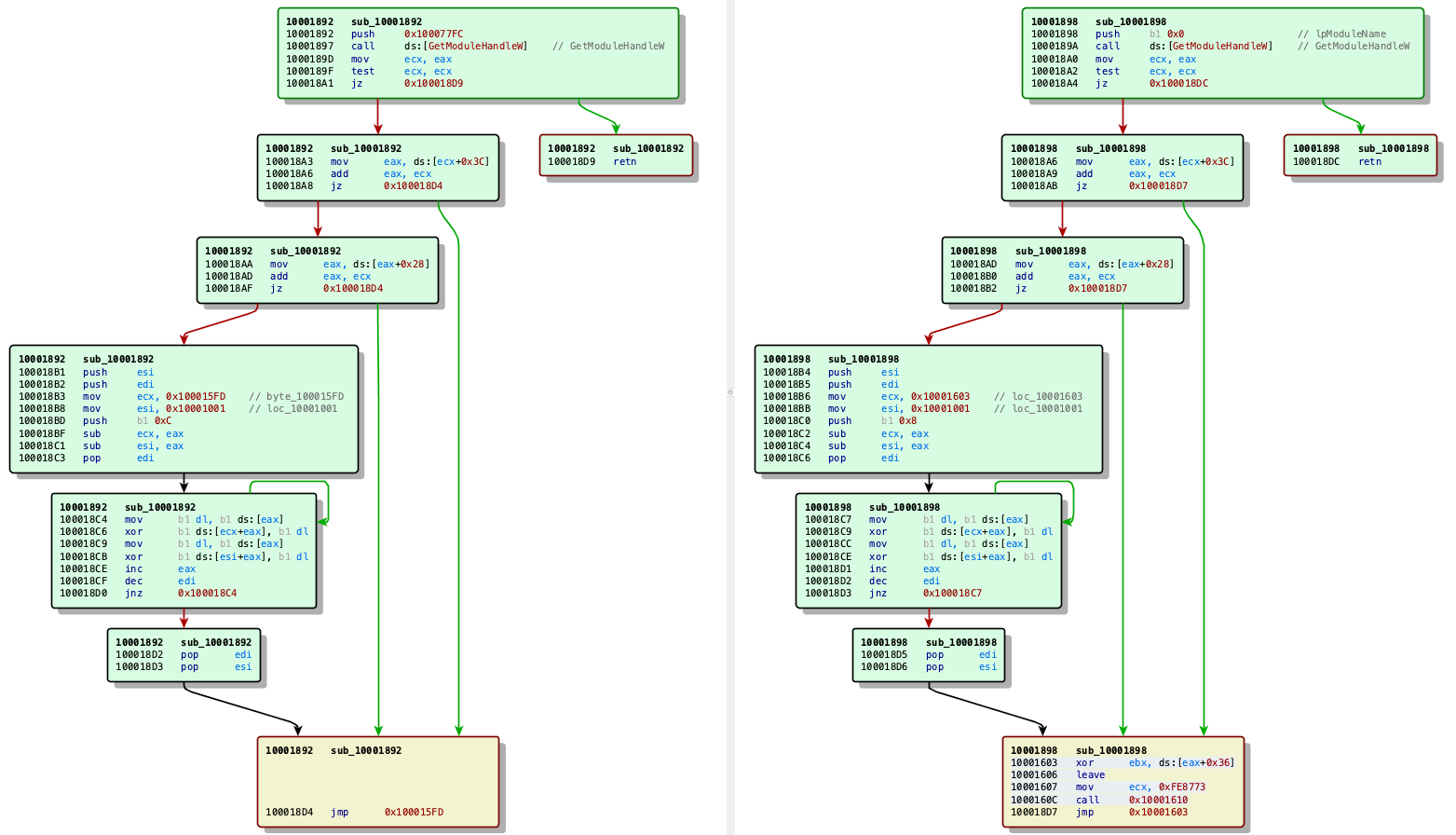
Task: Click jmp 0x100015FD at address 100018D4
Action: click(354, 812)
